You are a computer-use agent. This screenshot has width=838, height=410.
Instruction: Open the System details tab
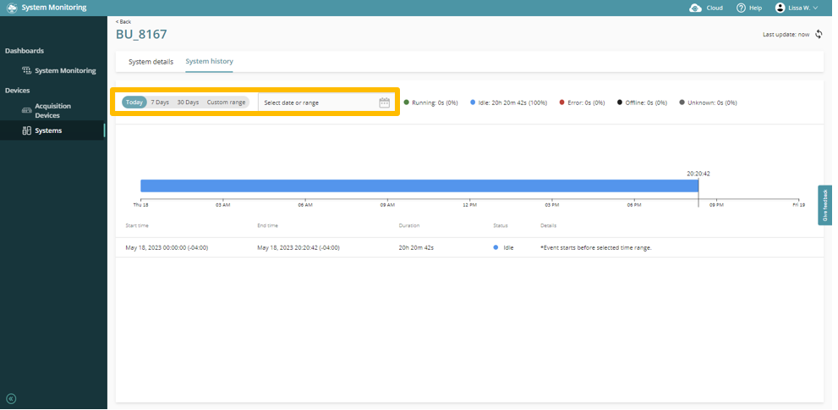tap(151, 62)
